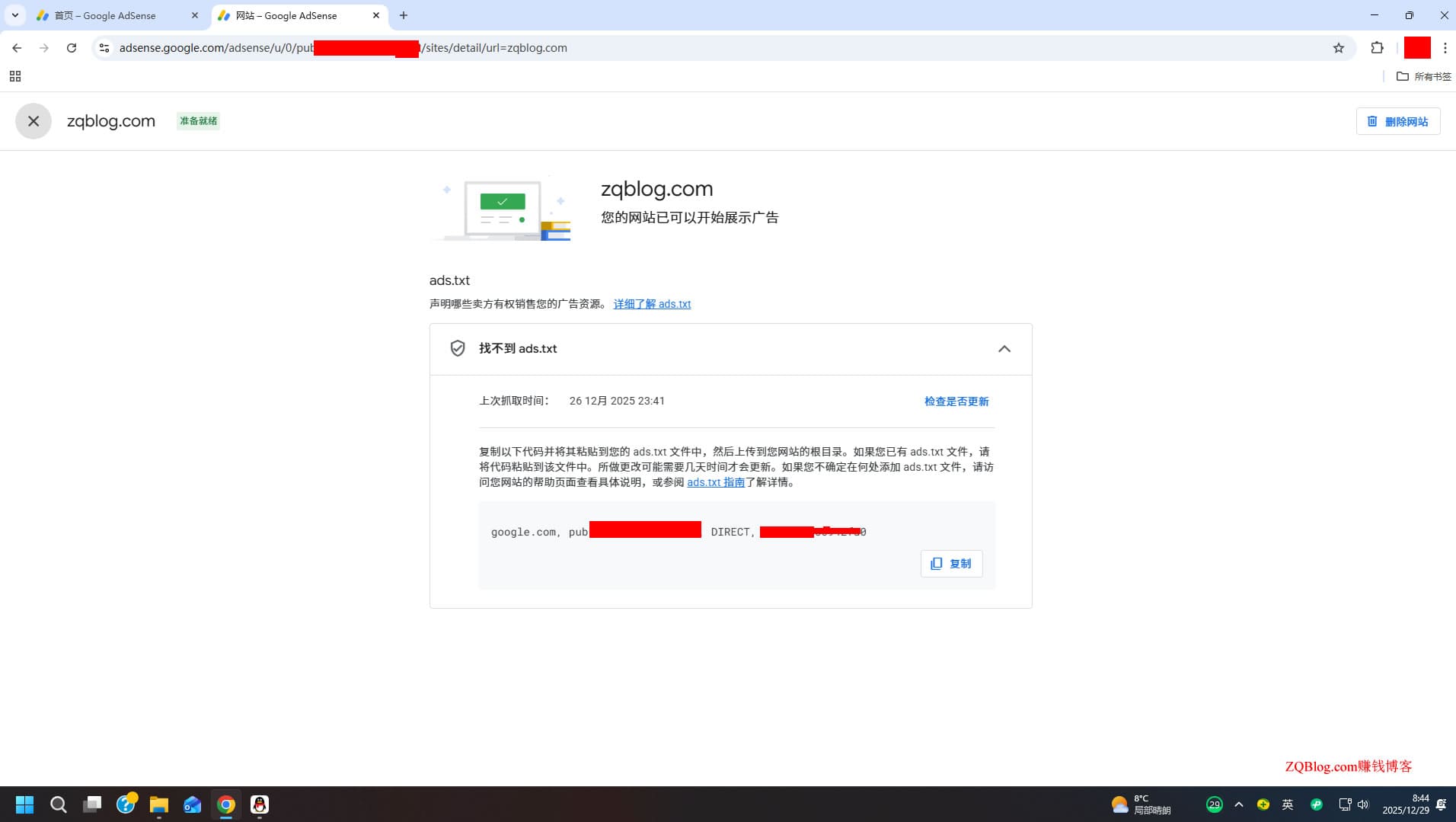Open the weather widget showing 8°C
This screenshot has height=822, width=1456.
(1141, 804)
